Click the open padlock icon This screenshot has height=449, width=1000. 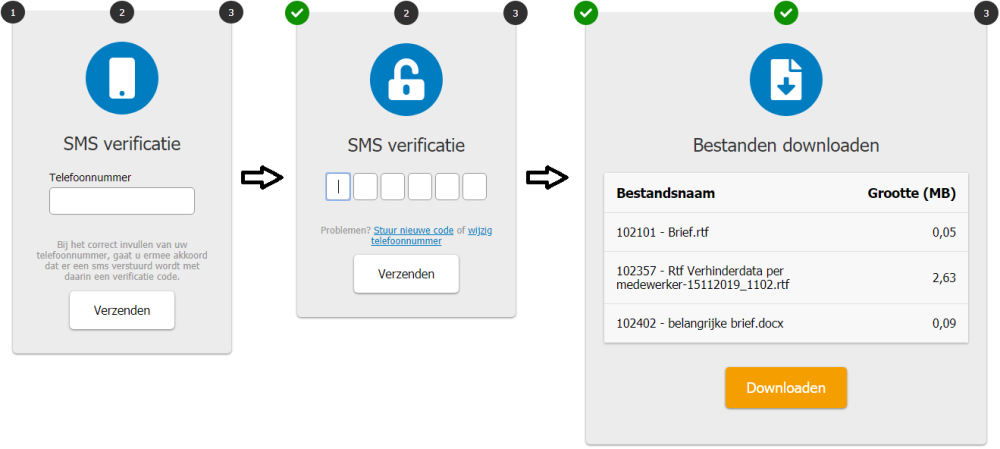[x=406, y=79]
